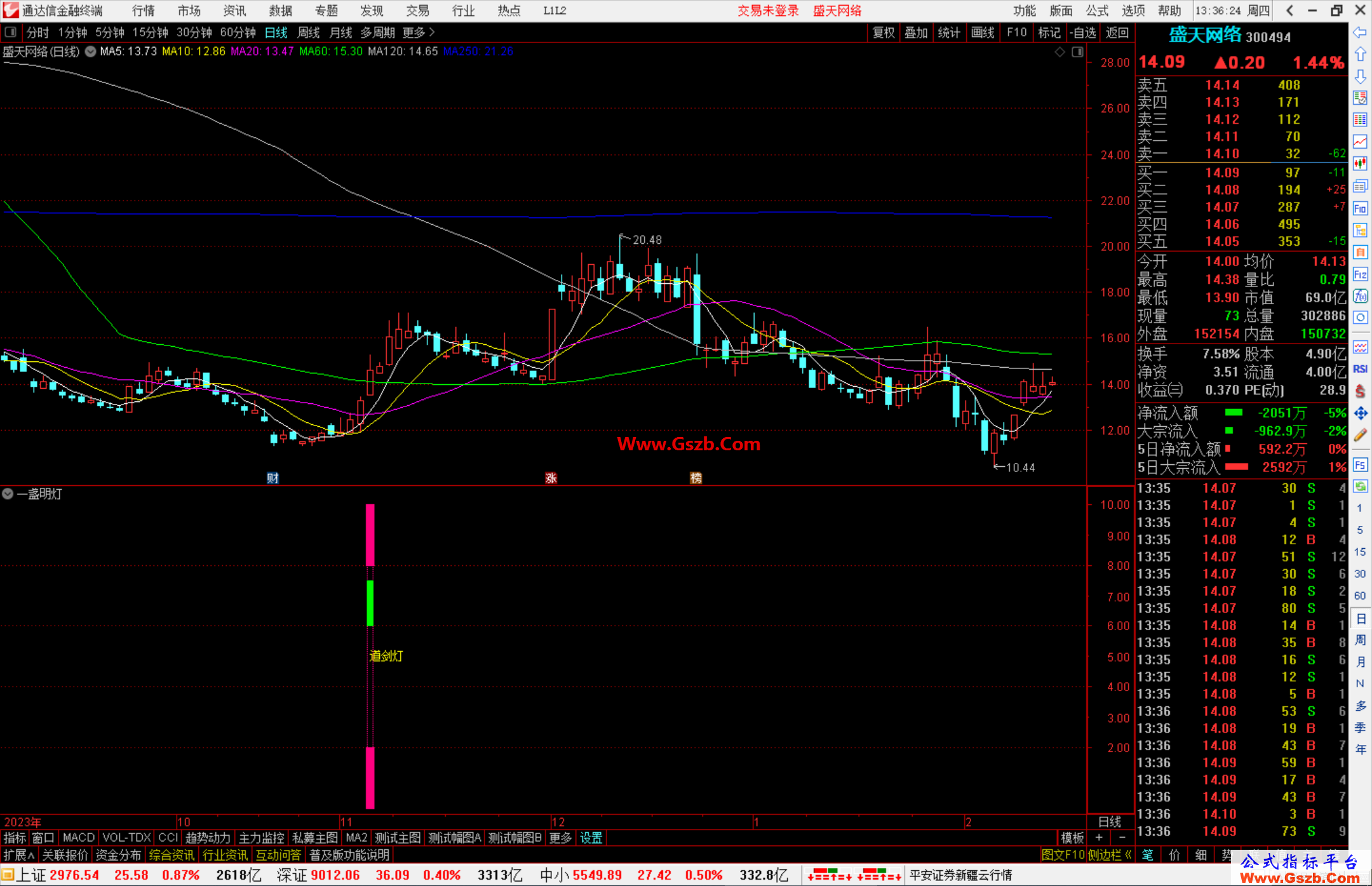Click the 财 event marker on the chart
Image resolution: width=1372 pixels, height=886 pixels.
tap(272, 478)
